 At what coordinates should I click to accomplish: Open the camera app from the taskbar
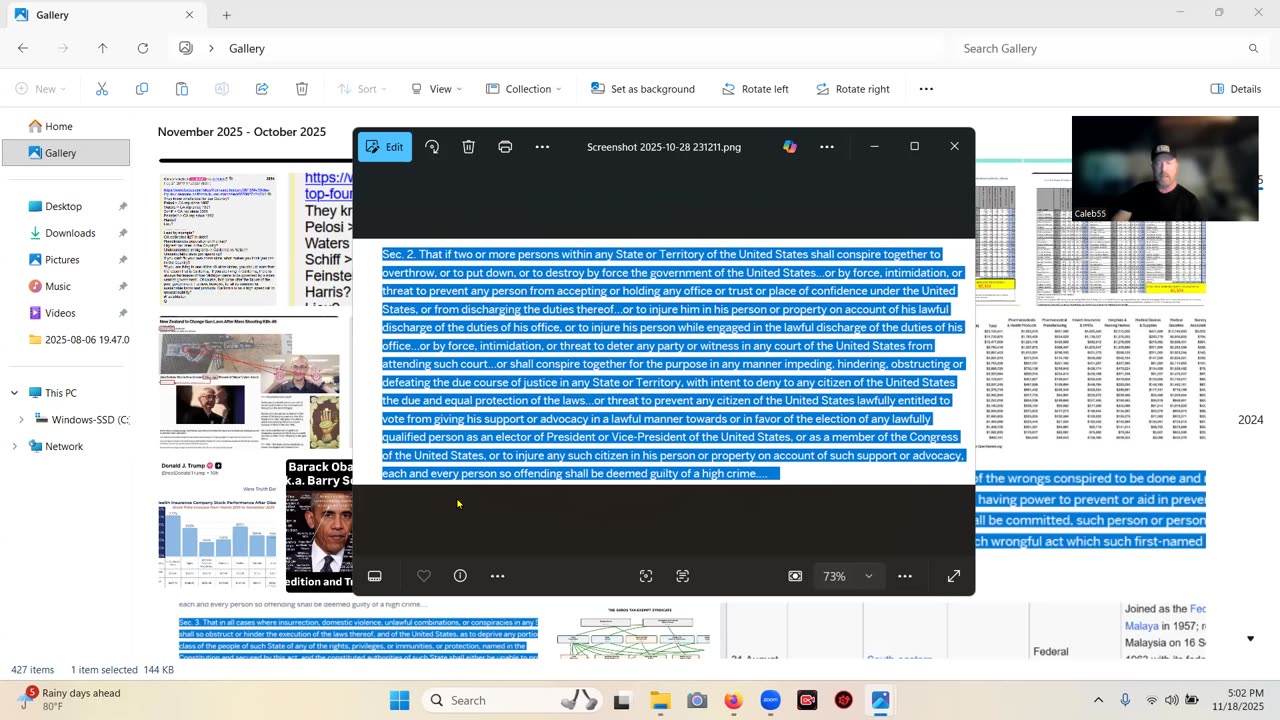point(697,700)
